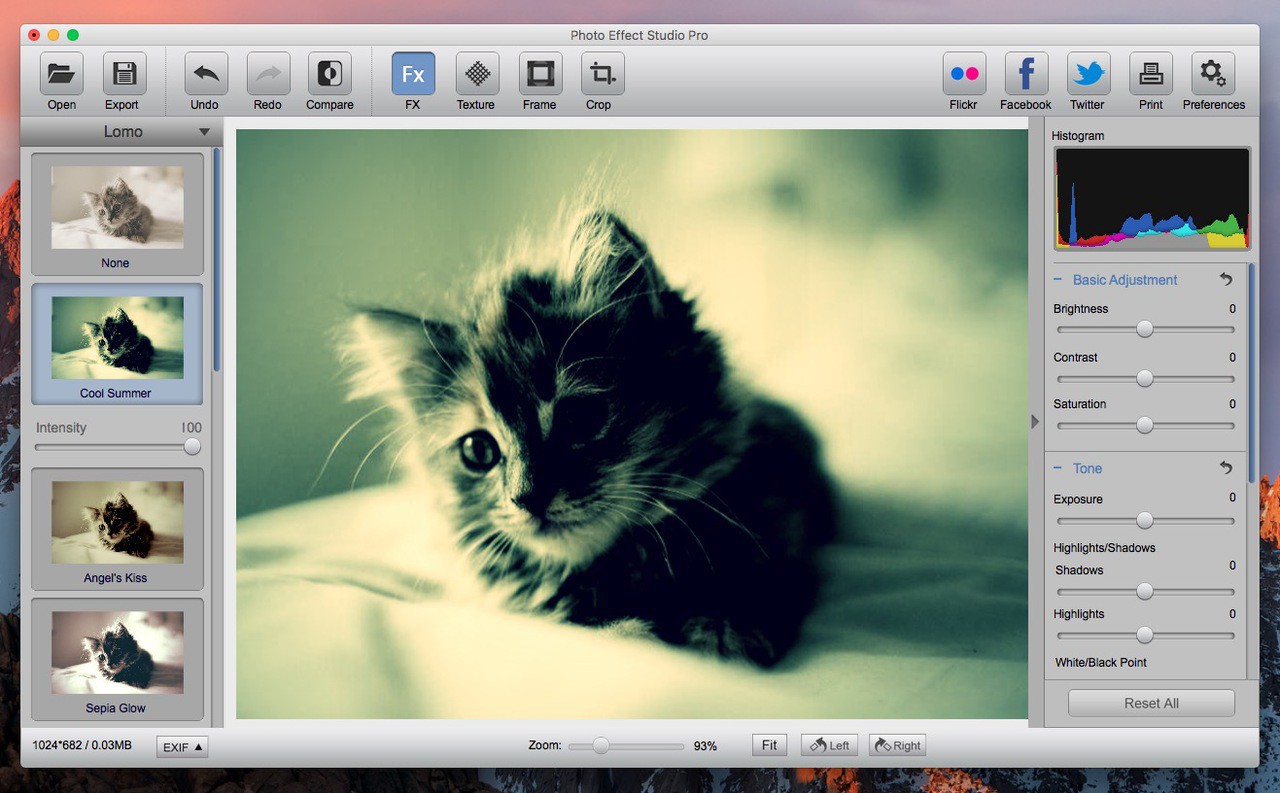Collapse the Basic Adjustment section
The image size is (1280, 793).
[1058, 280]
